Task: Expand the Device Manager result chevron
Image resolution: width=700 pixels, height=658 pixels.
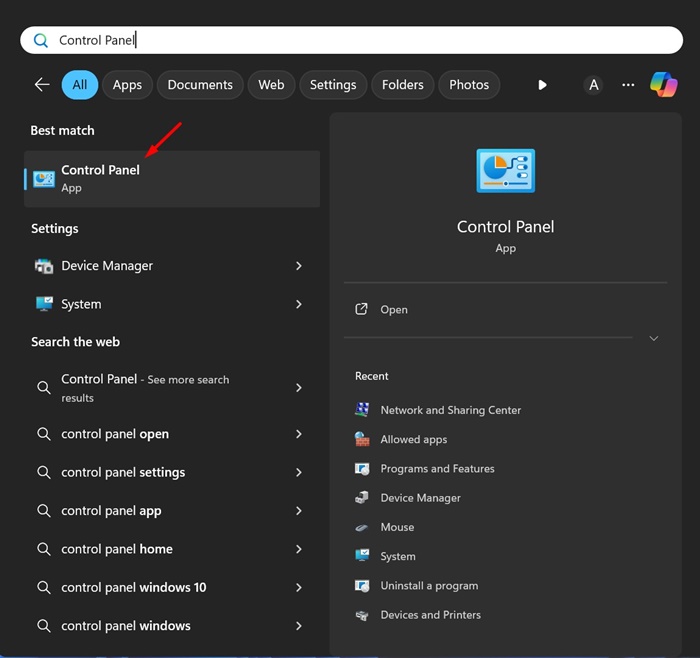Action: pos(299,266)
